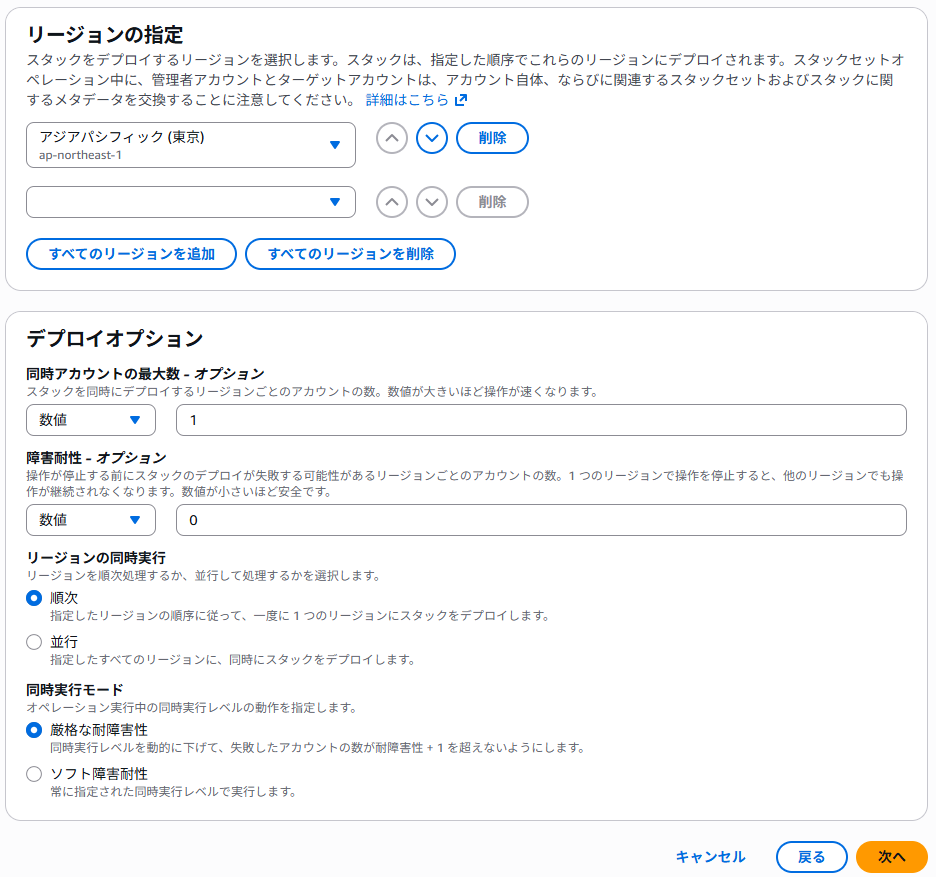This screenshot has width=936, height=877.
Task: Click すべてのリージョンを追加 button
Action: [x=131, y=254]
